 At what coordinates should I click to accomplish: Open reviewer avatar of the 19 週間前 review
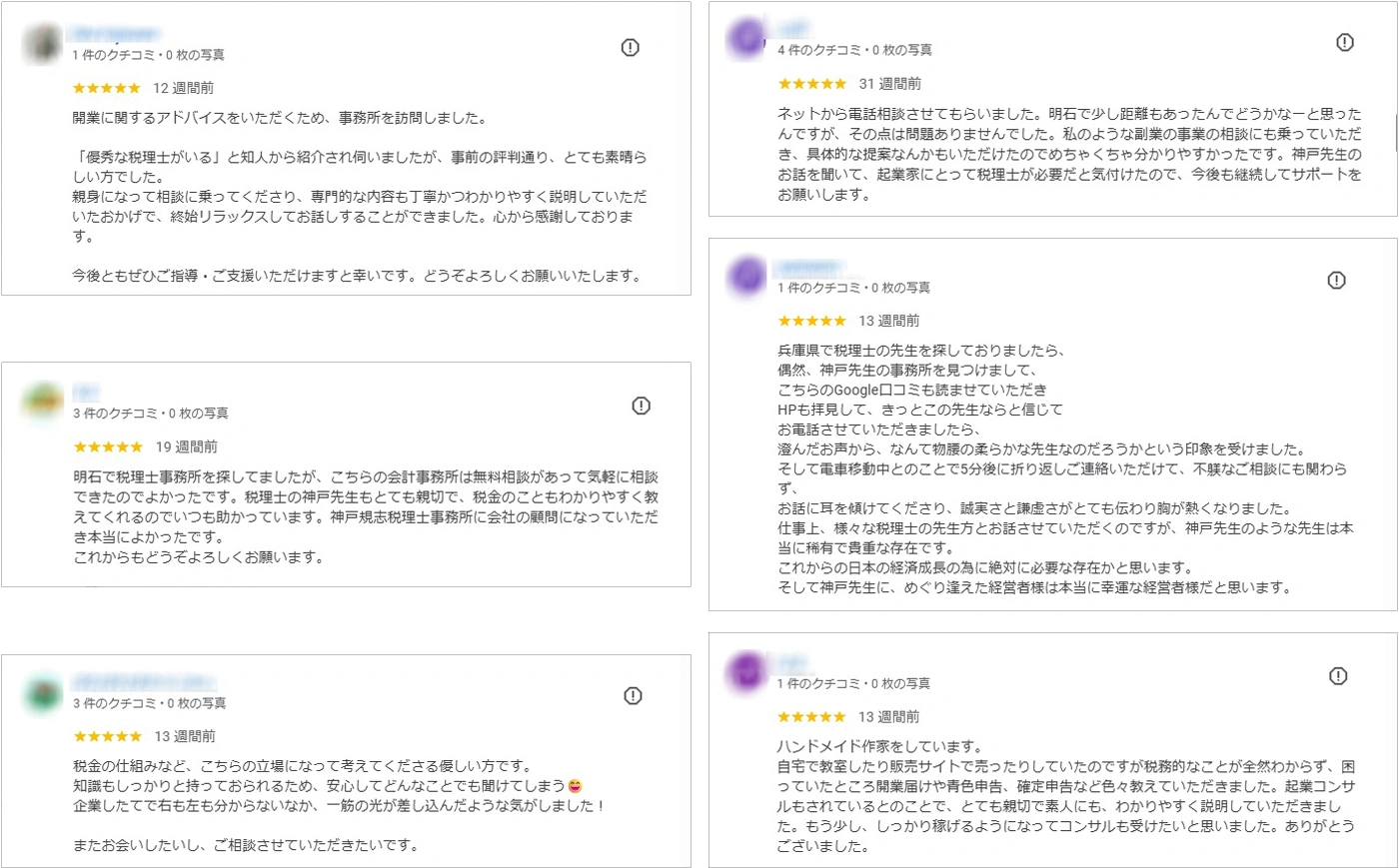click(x=43, y=403)
